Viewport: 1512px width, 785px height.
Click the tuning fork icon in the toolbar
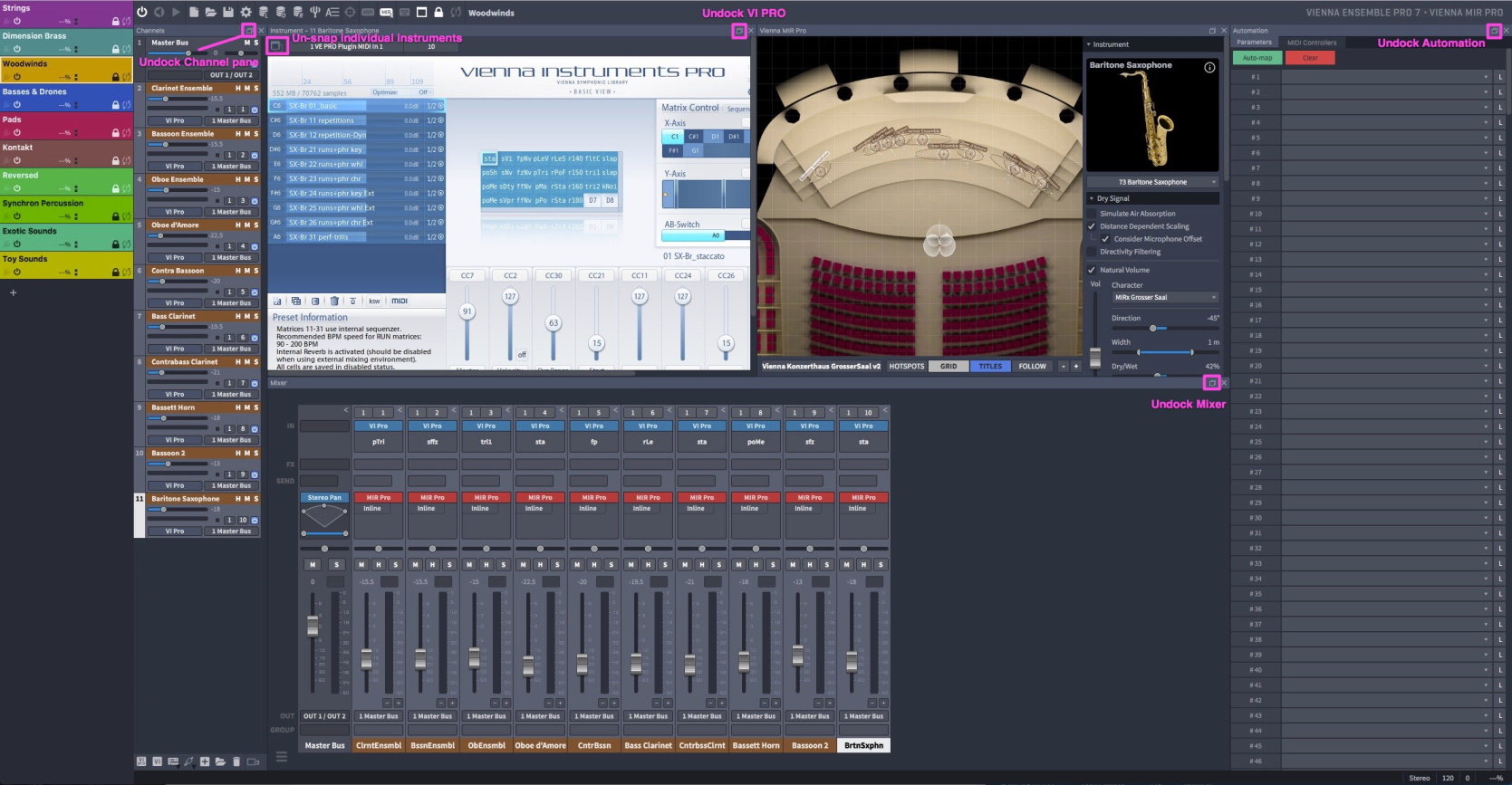click(x=314, y=12)
